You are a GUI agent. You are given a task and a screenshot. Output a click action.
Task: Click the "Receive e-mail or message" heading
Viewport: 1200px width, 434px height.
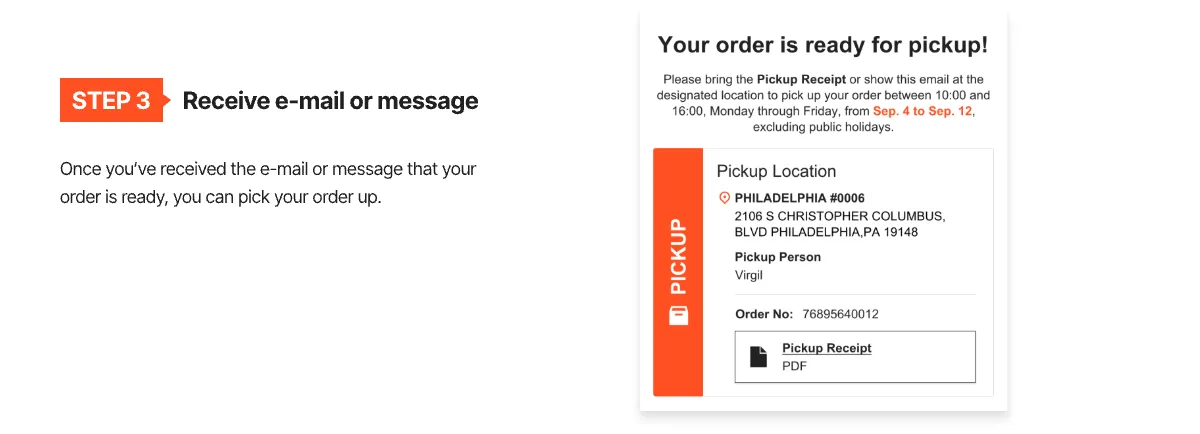coord(330,101)
